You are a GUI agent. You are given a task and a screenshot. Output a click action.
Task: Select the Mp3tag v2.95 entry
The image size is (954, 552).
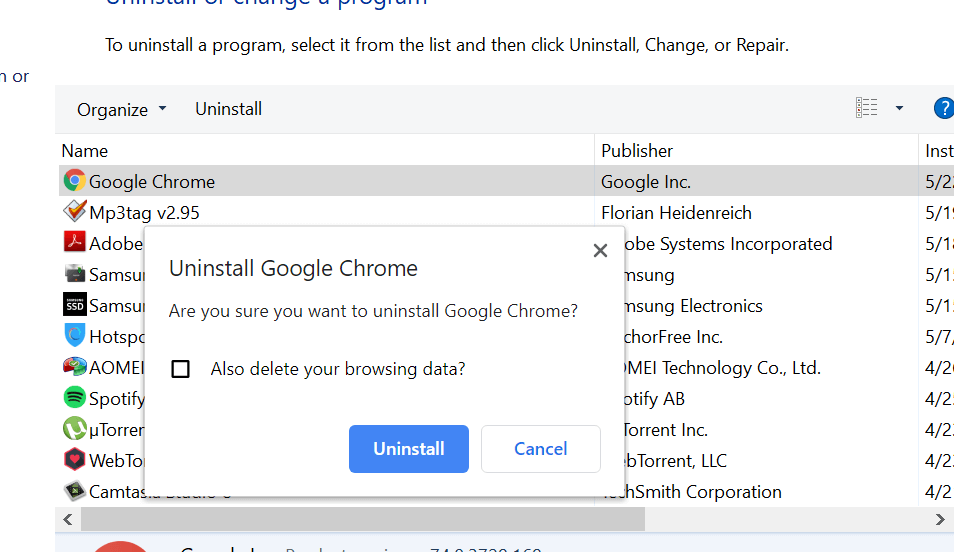click(x=144, y=213)
